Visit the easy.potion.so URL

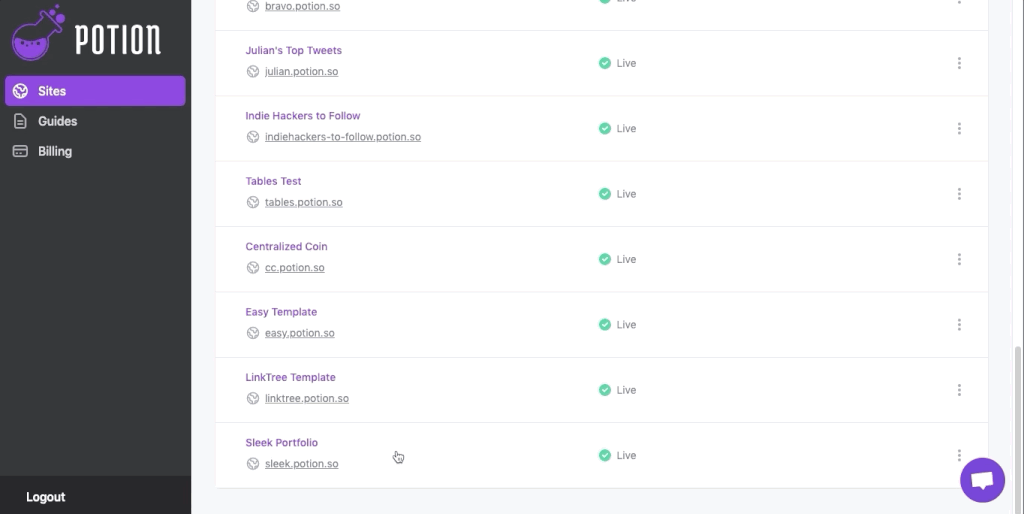point(299,332)
